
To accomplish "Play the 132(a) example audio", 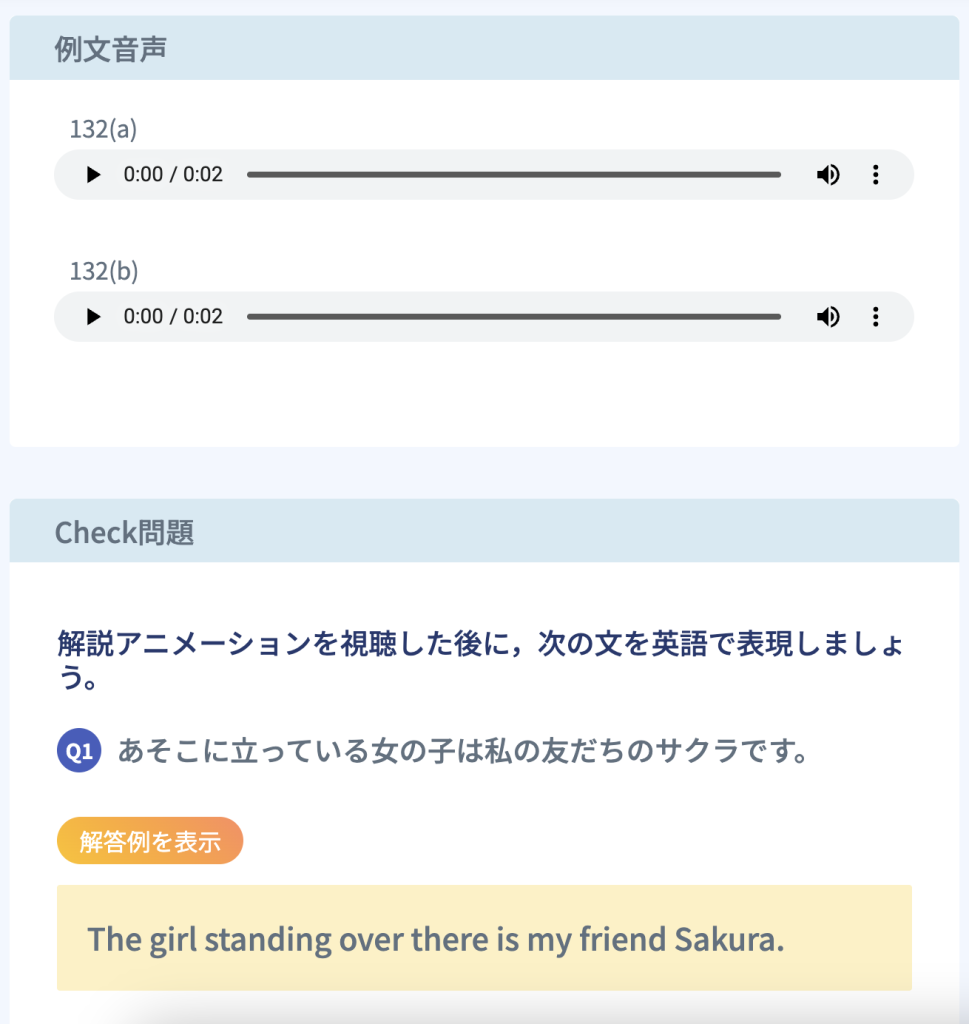I will (x=94, y=175).
